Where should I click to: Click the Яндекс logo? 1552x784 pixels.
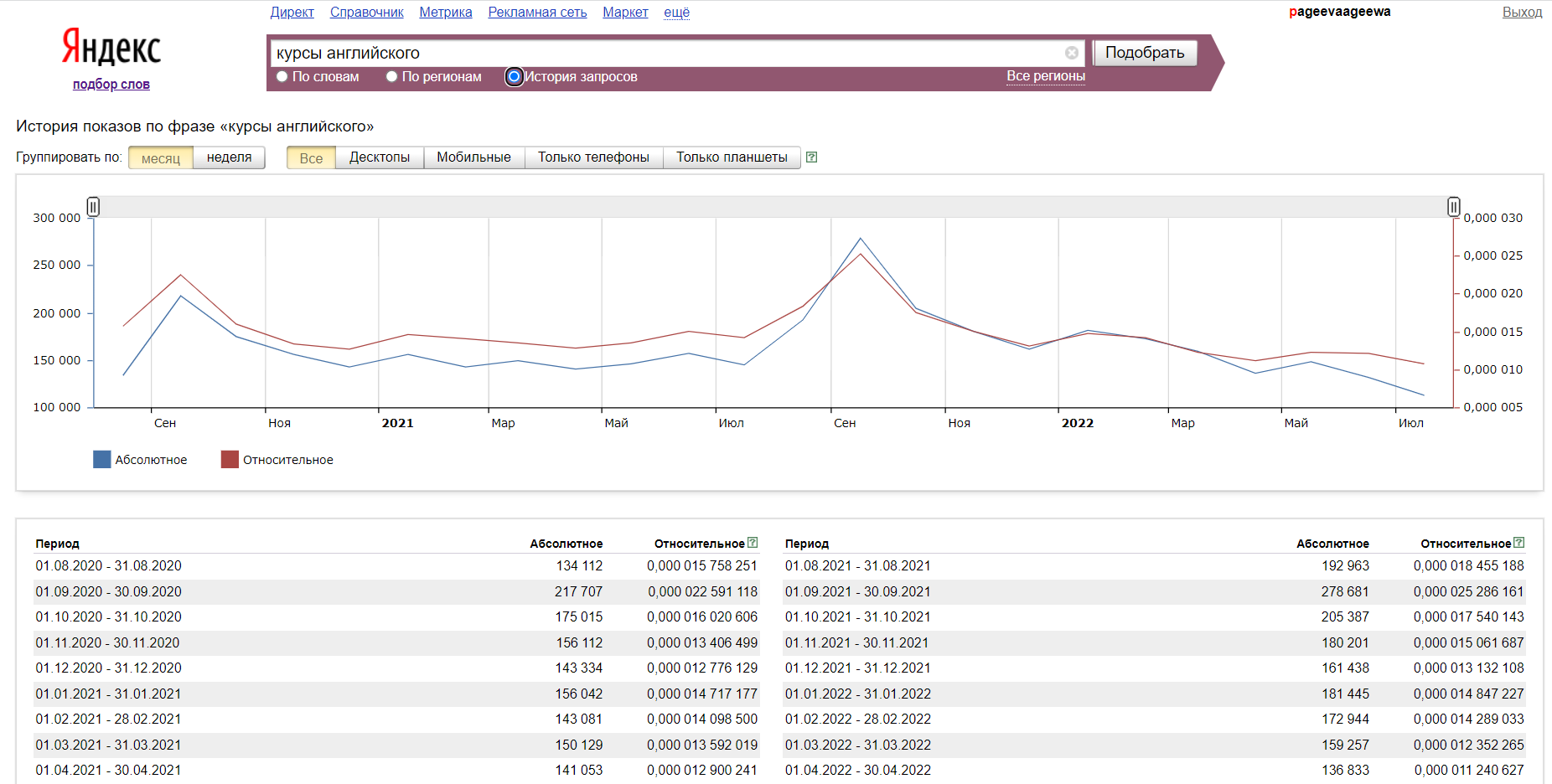111,48
